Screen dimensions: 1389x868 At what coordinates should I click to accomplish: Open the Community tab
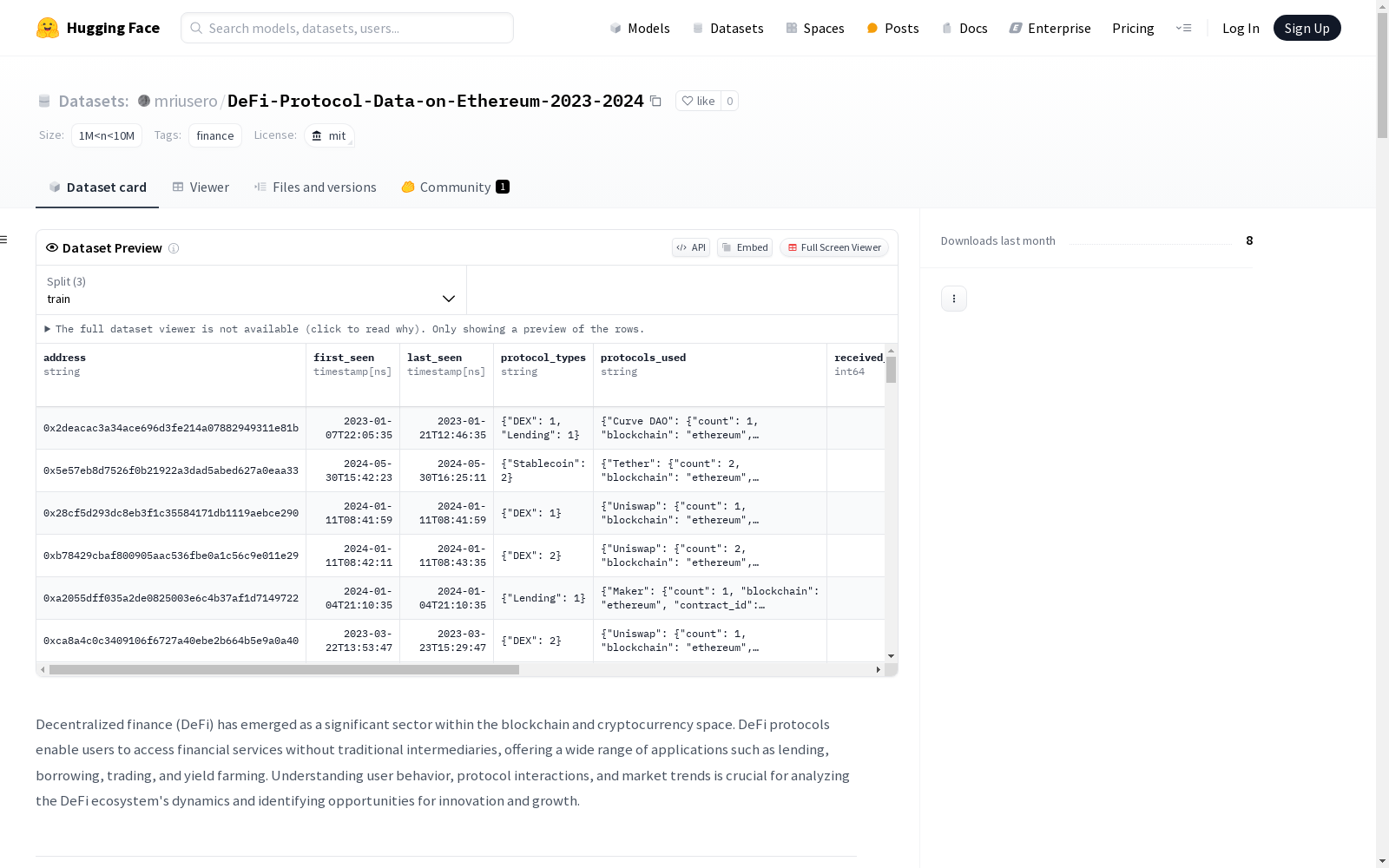click(x=455, y=187)
